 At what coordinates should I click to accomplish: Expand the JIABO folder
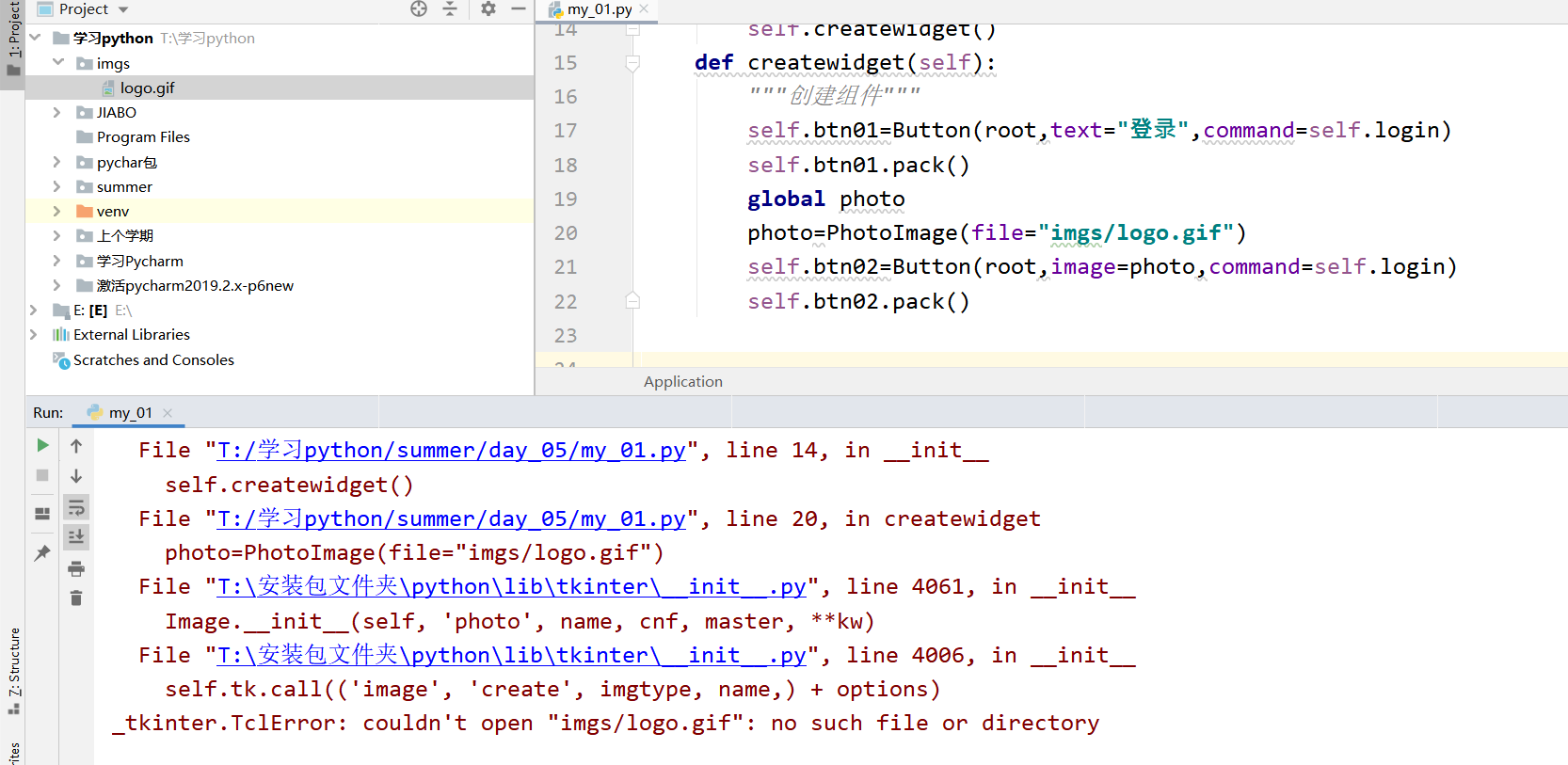click(x=57, y=112)
